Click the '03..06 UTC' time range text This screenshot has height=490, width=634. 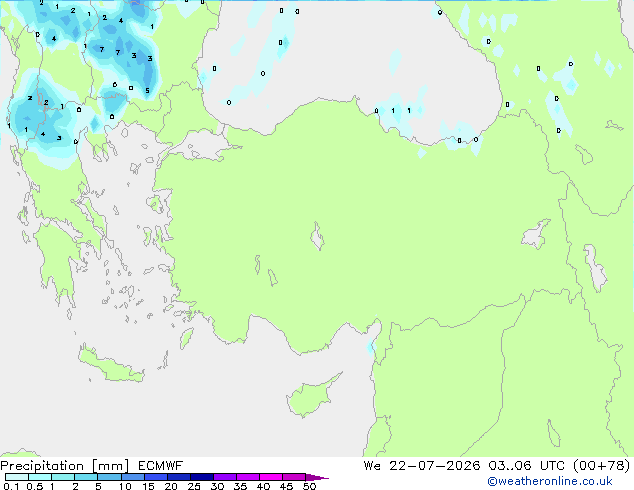pos(526,466)
